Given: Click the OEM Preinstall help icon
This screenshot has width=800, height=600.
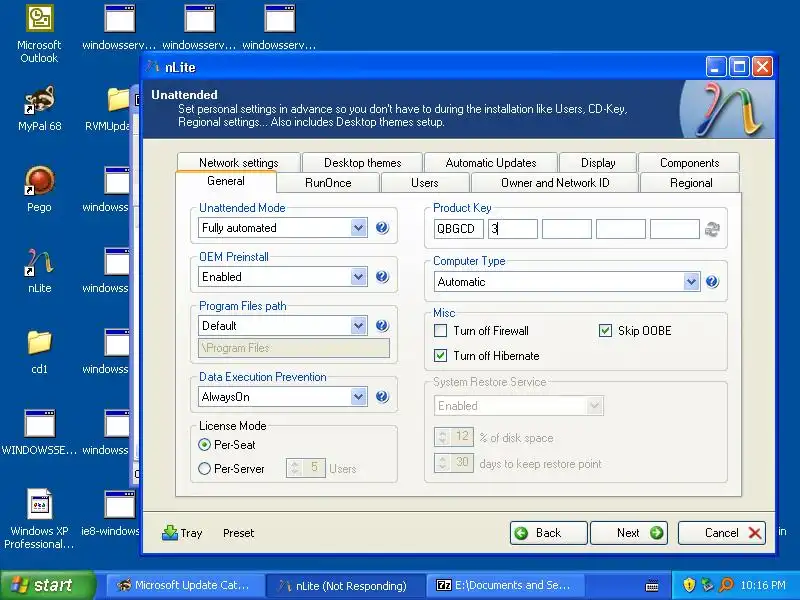Looking at the screenshot, I should (x=382, y=277).
